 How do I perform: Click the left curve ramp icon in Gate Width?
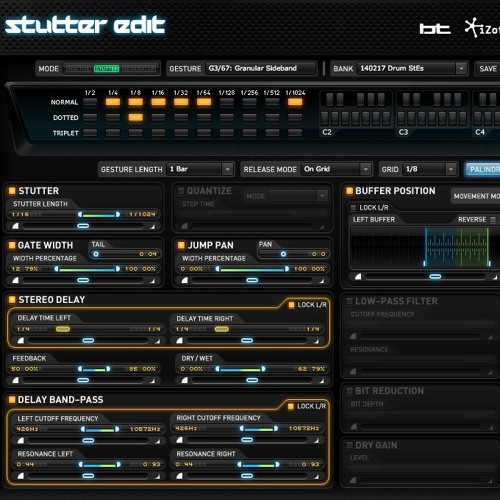tap(15, 280)
